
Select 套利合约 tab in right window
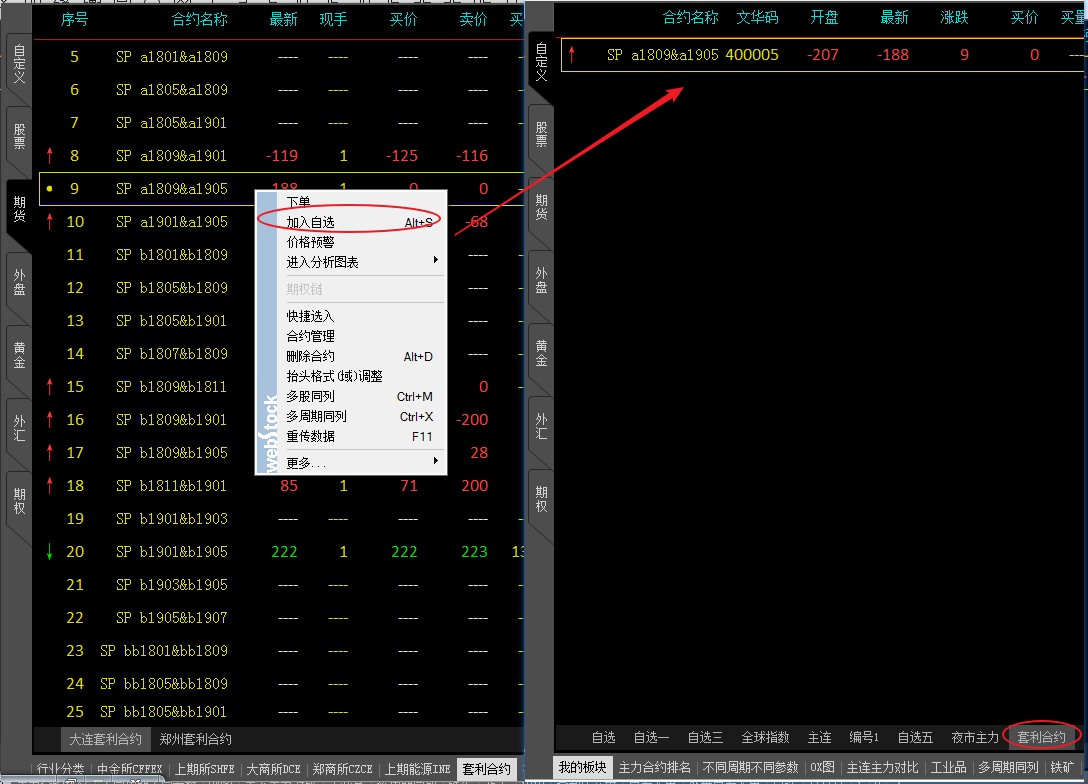click(x=1042, y=737)
